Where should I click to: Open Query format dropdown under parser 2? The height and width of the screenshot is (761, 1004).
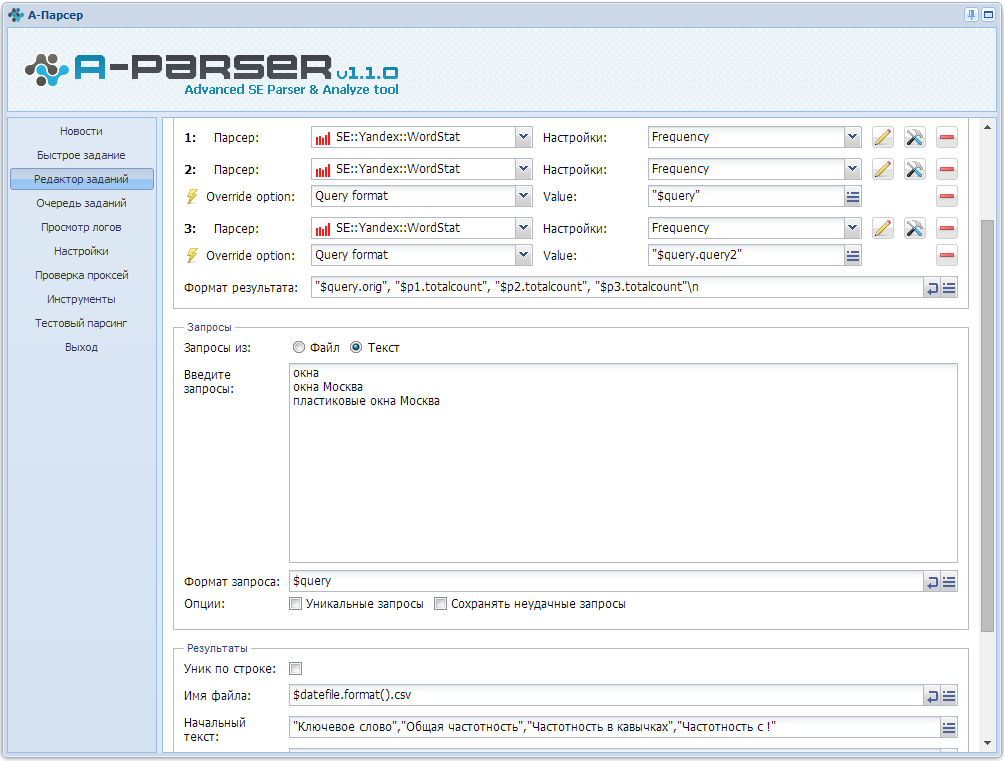click(523, 196)
